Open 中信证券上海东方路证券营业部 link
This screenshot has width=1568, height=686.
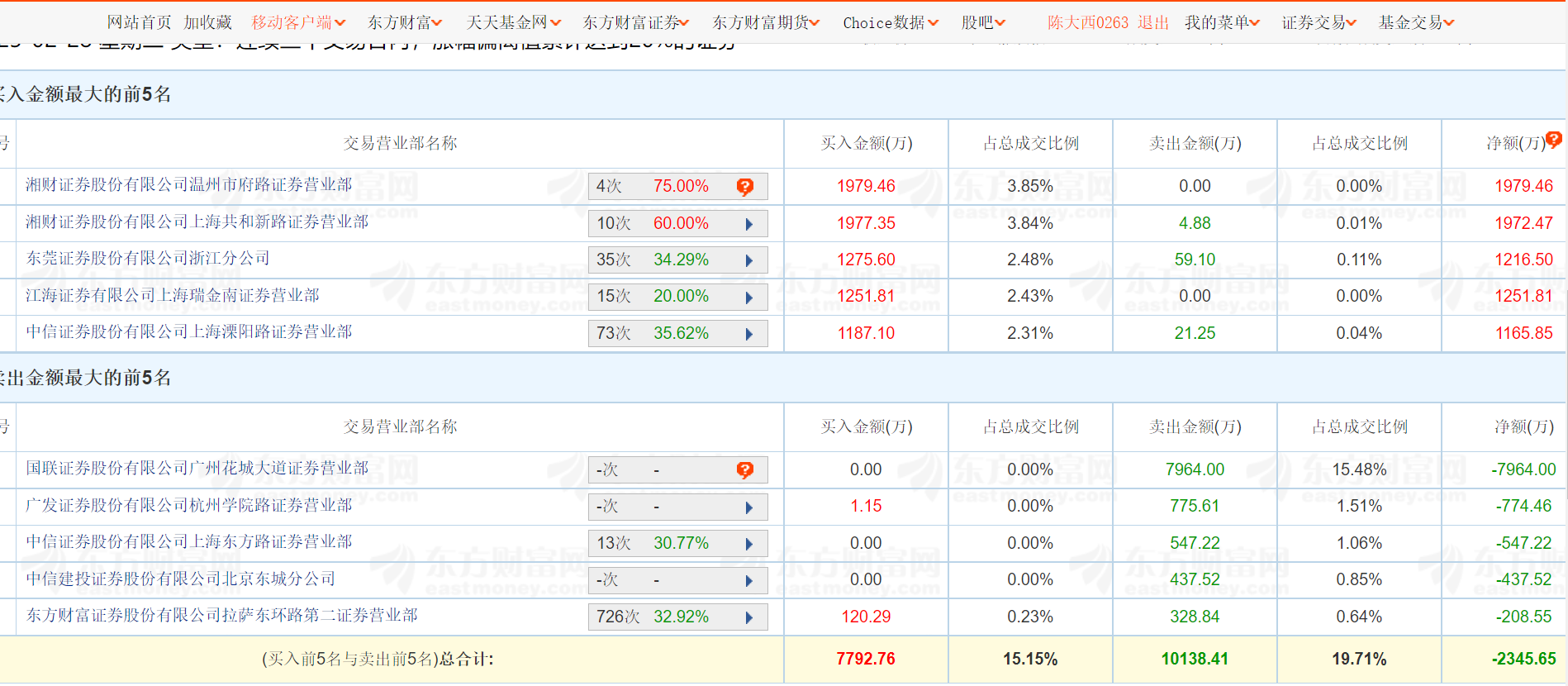pos(189,542)
